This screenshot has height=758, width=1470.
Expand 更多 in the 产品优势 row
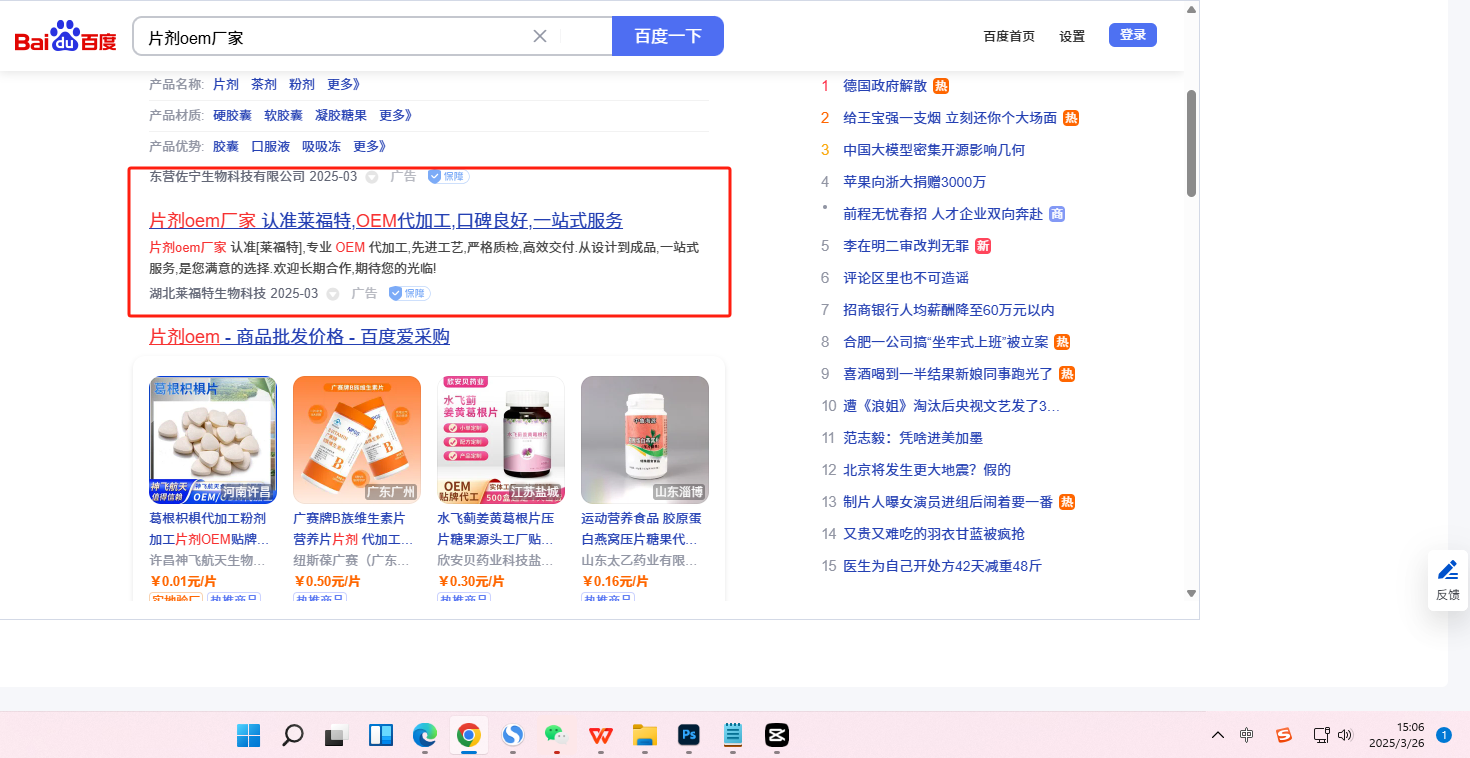click(370, 146)
